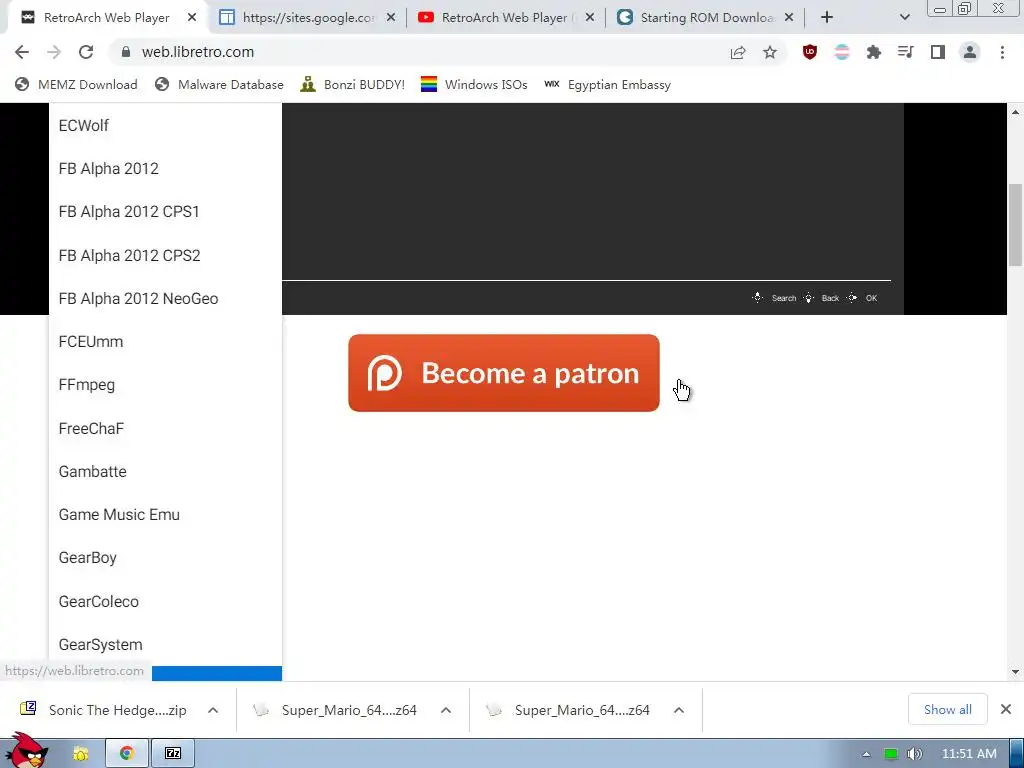The height and width of the screenshot is (768, 1024).
Task: Open a new browser tab
Action: coord(827,18)
